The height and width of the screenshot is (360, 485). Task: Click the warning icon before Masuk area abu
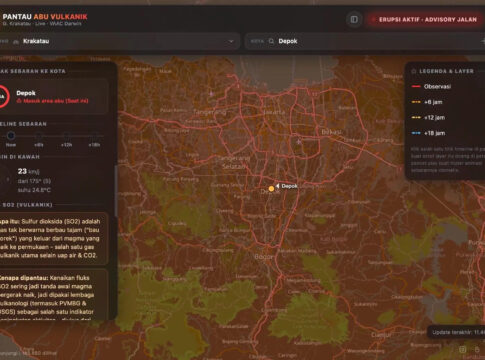coord(19,101)
